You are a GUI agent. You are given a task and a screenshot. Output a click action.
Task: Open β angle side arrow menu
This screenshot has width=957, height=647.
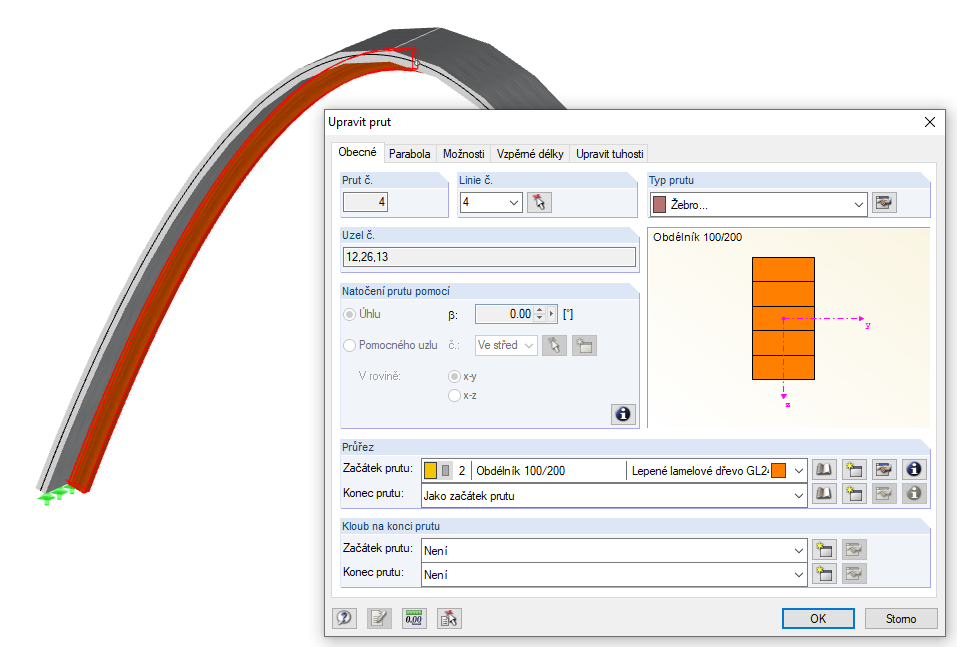(x=552, y=314)
